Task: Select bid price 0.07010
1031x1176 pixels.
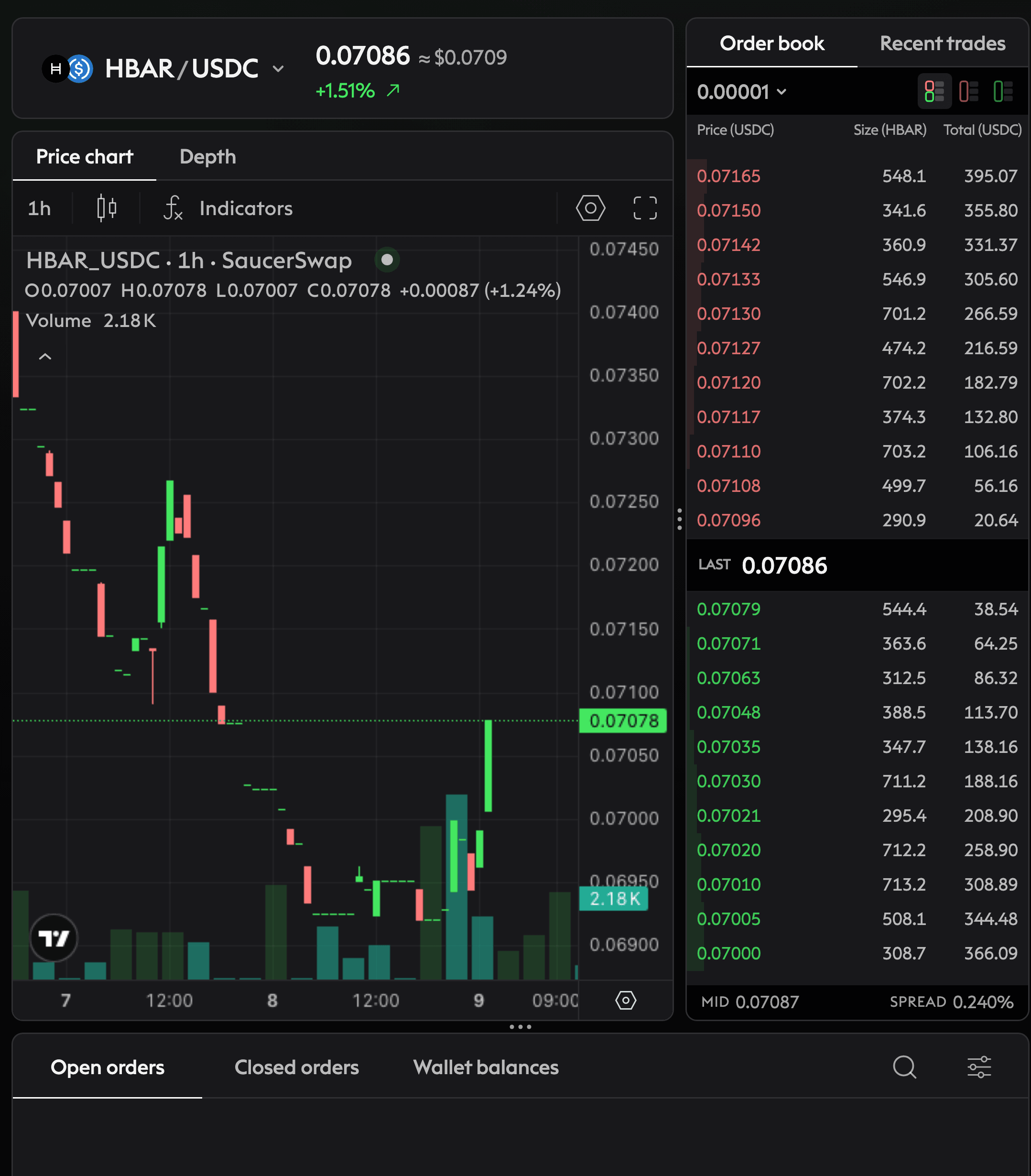Action: (x=728, y=885)
